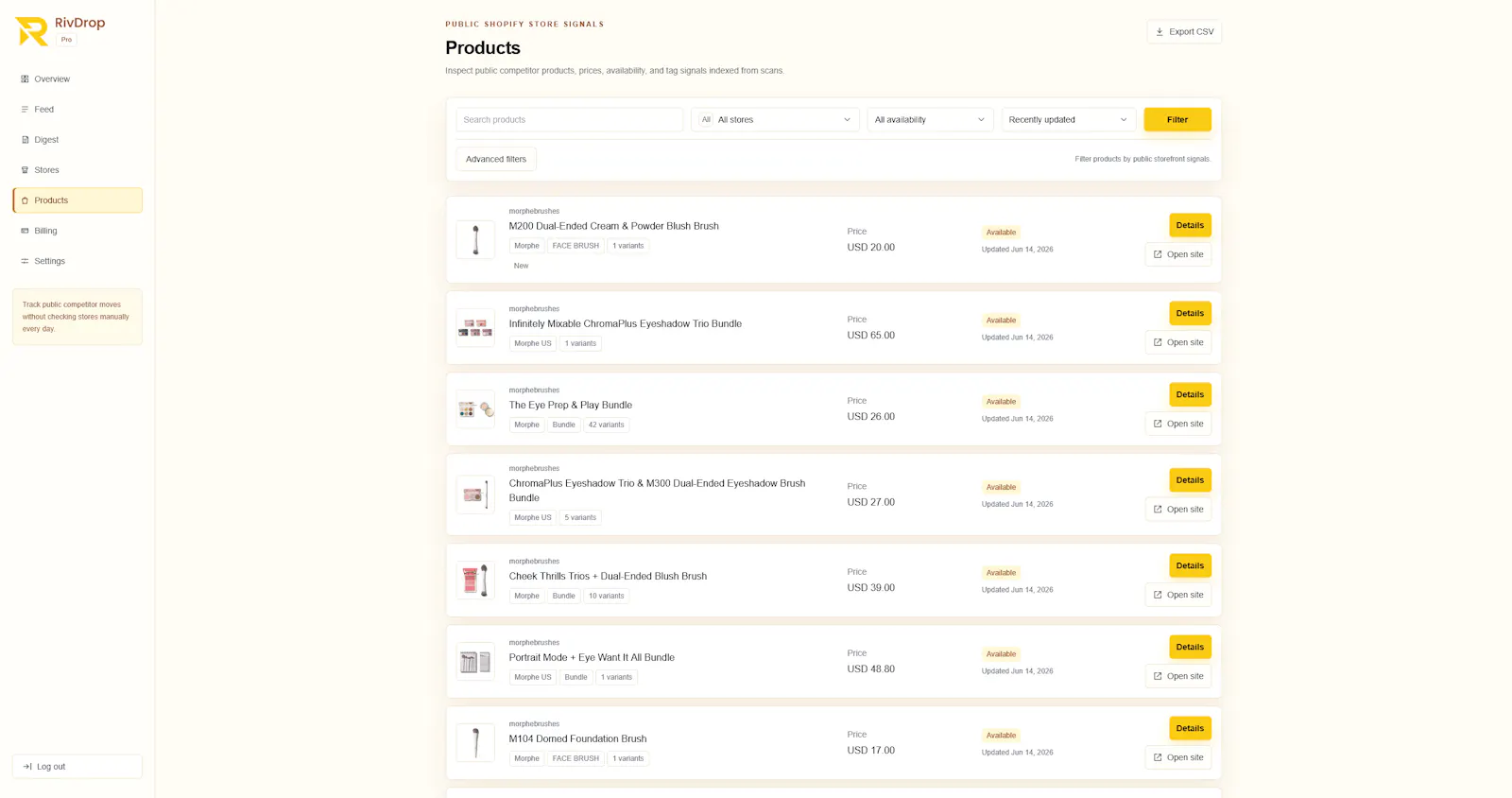1512x798 pixels.
Task: Navigate to Stores
Action: 77,170
